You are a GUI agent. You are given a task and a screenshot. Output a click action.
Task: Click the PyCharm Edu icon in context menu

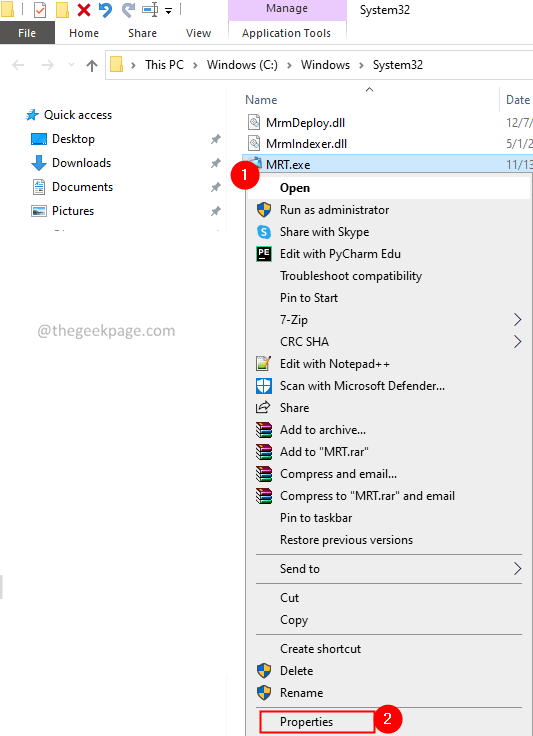click(x=264, y=254)
